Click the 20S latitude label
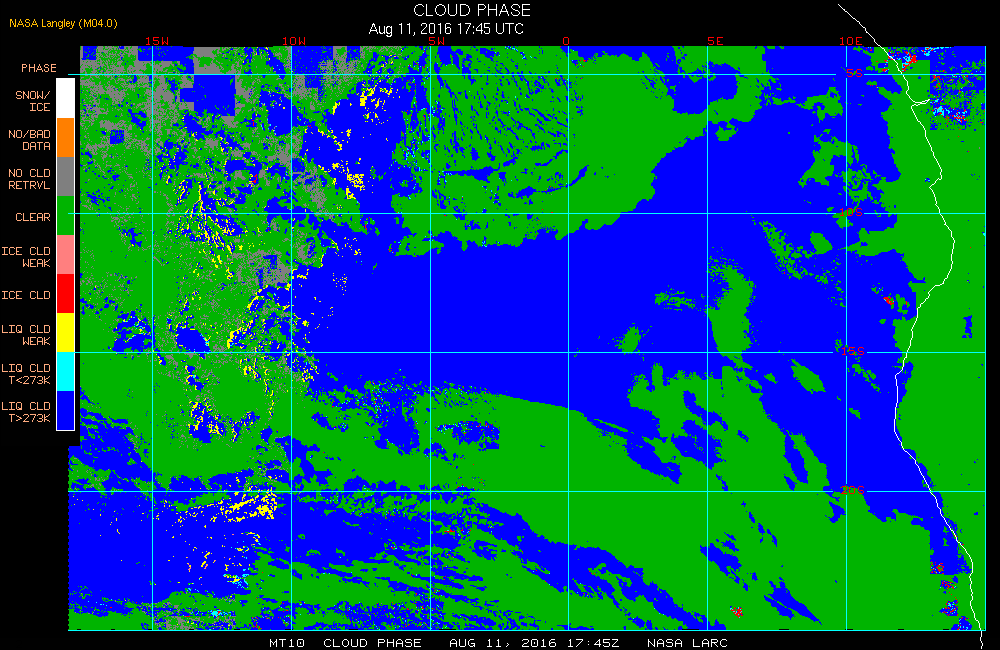The image size is (1000, 650). (853, 490)
